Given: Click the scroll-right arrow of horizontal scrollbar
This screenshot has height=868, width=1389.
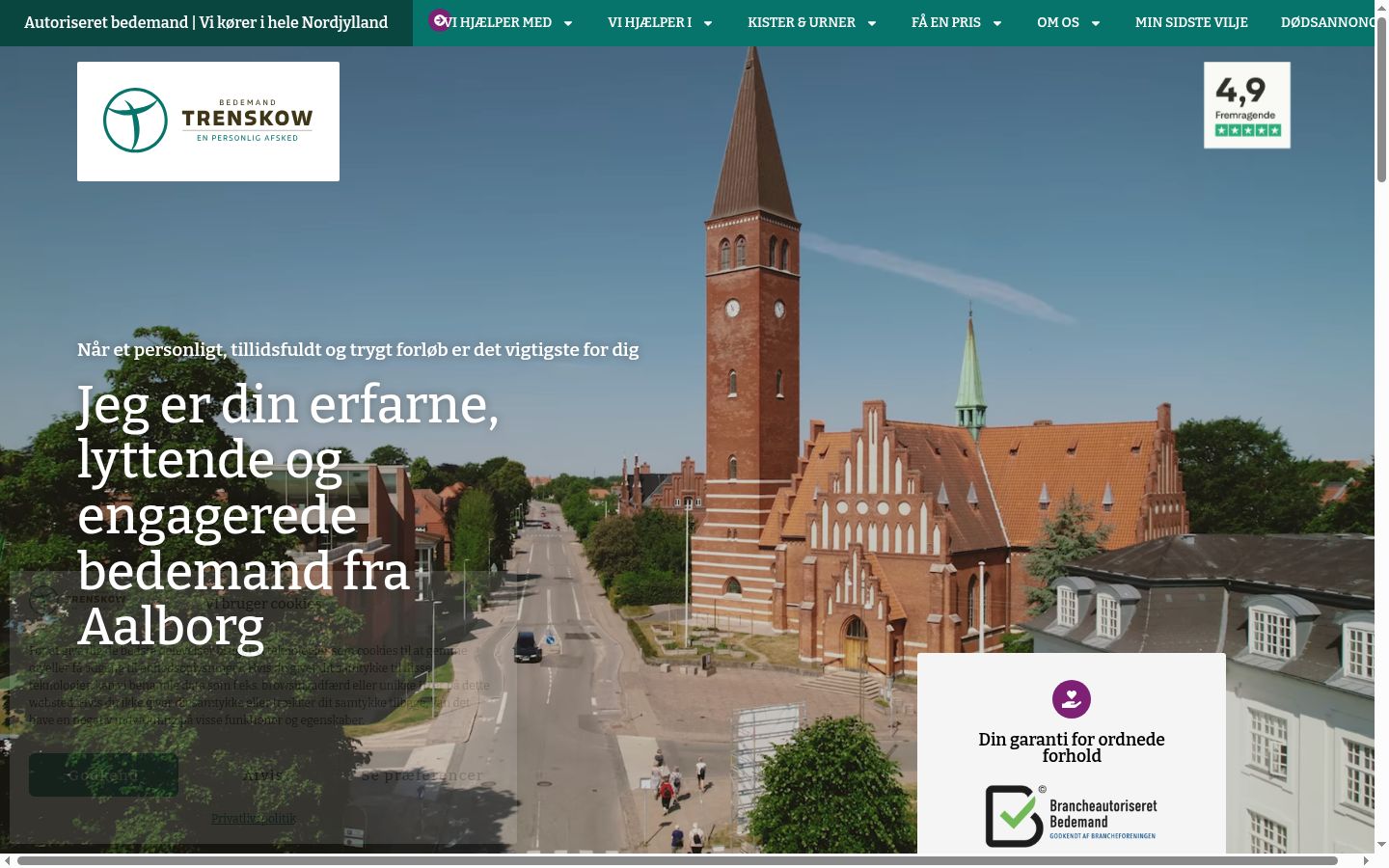Looking at the screenshot, I should [1366, 860].
